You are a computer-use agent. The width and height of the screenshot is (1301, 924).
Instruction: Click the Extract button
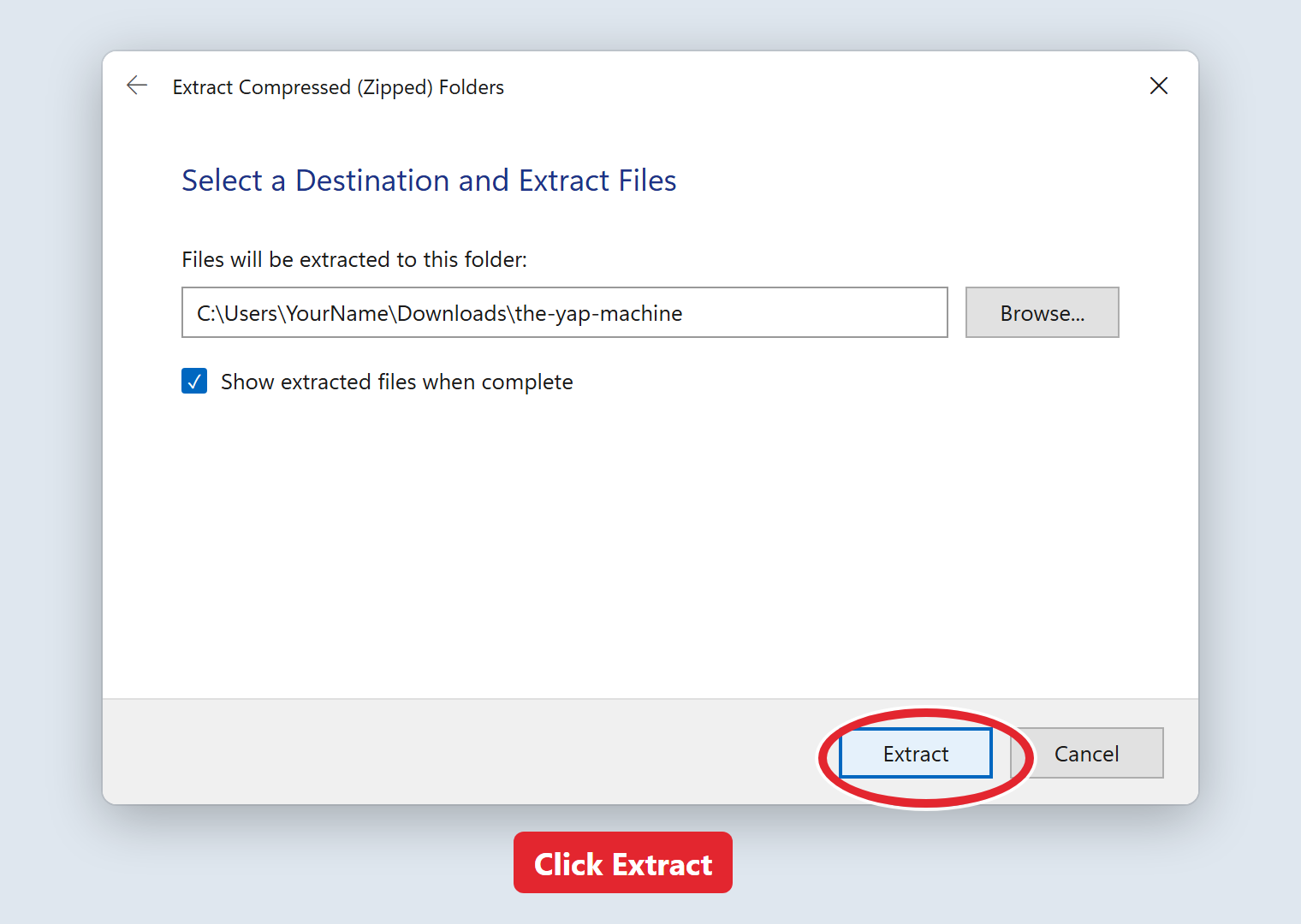click(916, 753)
